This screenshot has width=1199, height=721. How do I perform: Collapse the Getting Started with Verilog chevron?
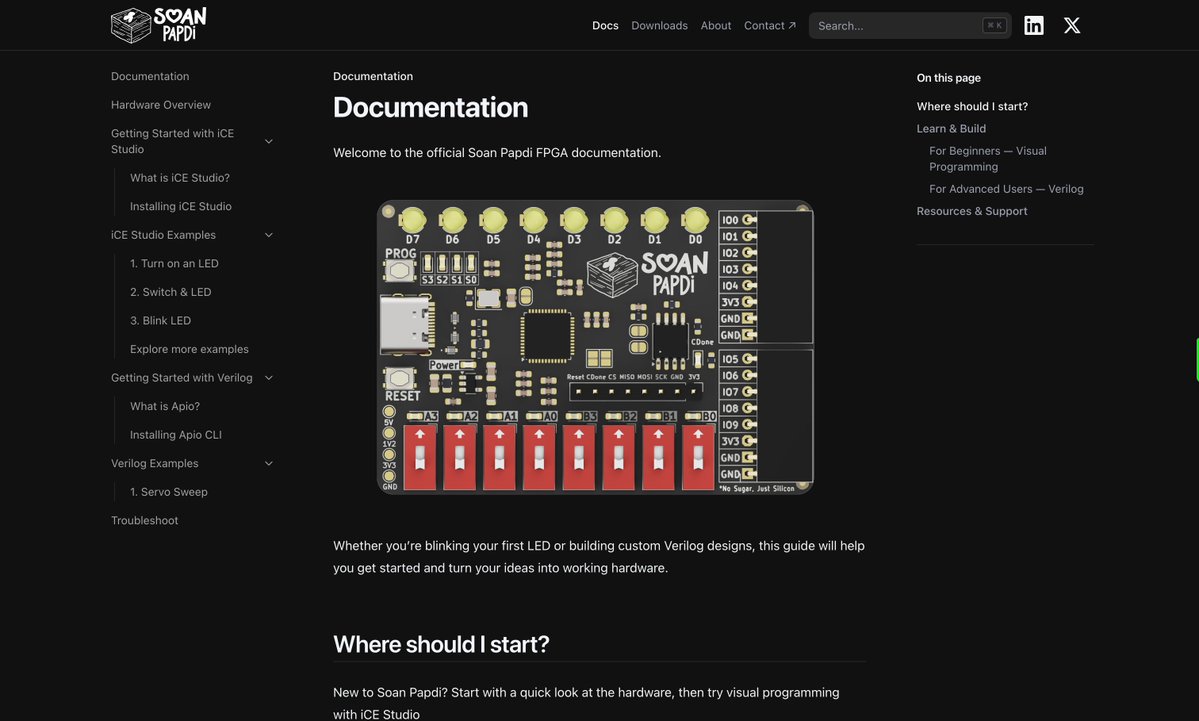tap(269, 378)
